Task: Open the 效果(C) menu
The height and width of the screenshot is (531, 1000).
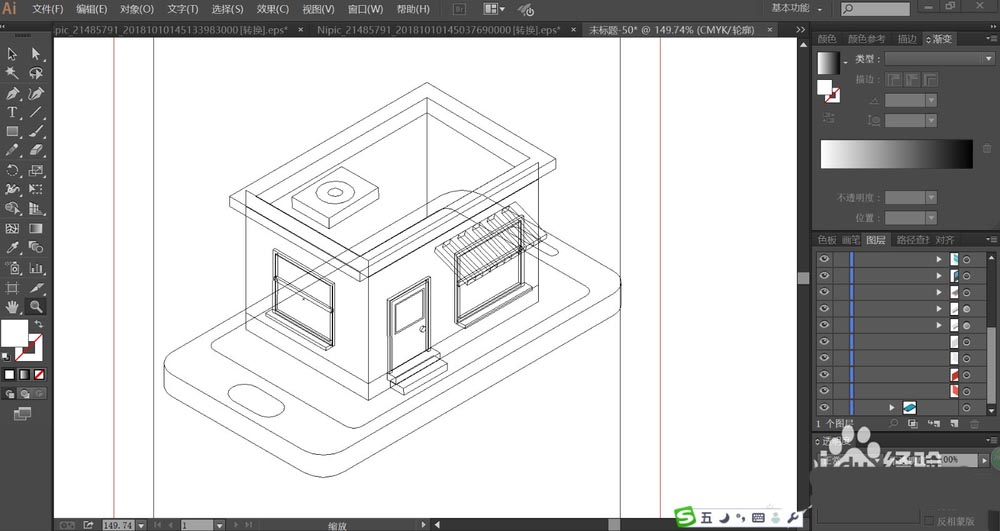Action: tap(273, 10)
